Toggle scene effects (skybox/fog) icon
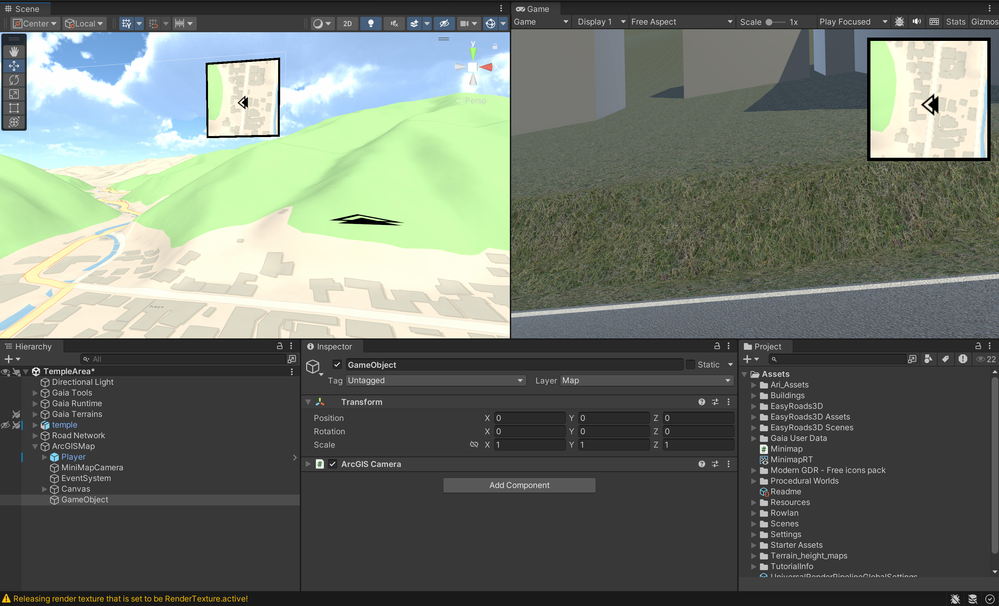The height and width of the screenshot is (606, 999). click(414, 24)
